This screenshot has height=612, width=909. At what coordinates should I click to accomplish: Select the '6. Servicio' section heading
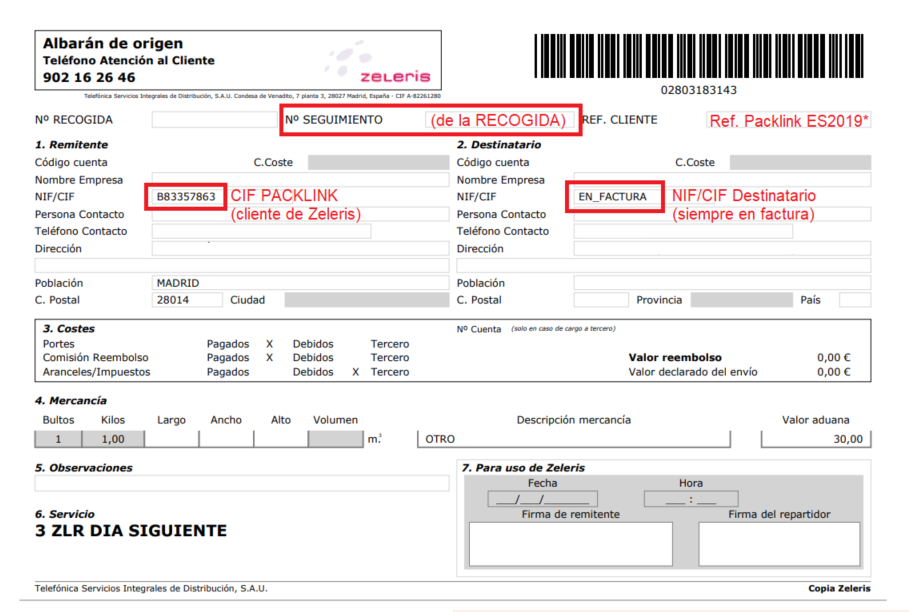(x=65, y=514)
